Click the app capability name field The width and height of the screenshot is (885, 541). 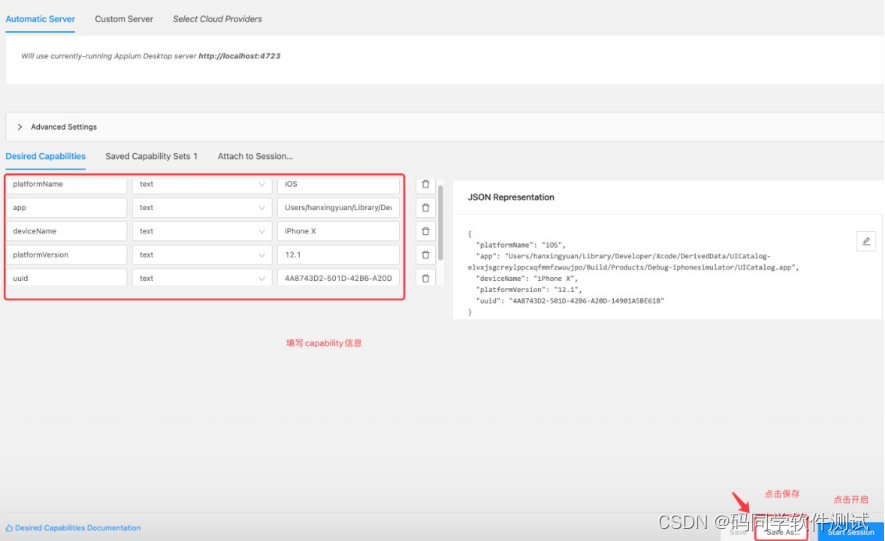[67, 208]
